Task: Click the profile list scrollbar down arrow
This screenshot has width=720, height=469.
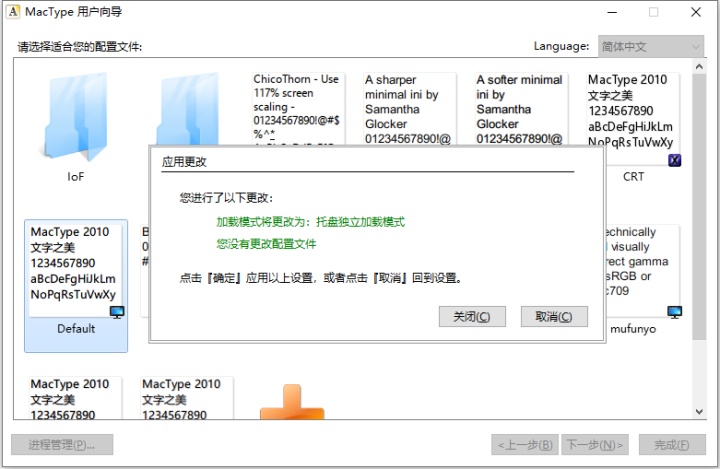Action: click(x=699, y=412)
